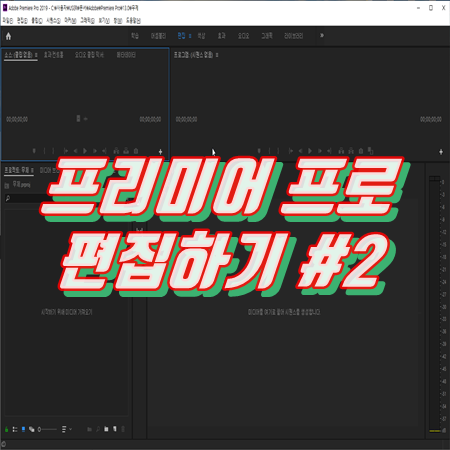The height and width of the screenshot is (450, 450).
Task: Open Project panel tab menu icon
Action: pos(32,170)
